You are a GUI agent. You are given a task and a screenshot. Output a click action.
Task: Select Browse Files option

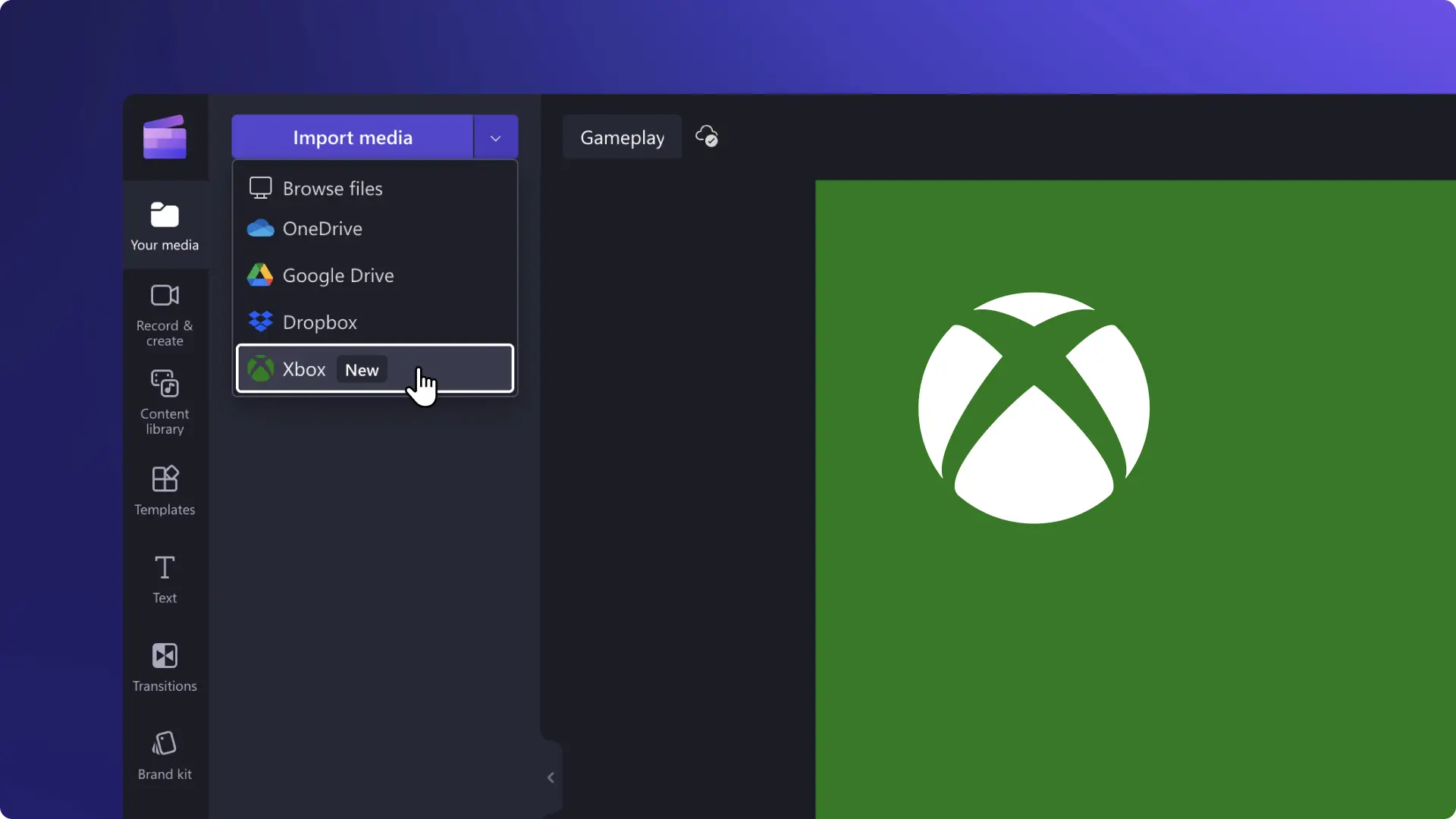pos(332,187)
